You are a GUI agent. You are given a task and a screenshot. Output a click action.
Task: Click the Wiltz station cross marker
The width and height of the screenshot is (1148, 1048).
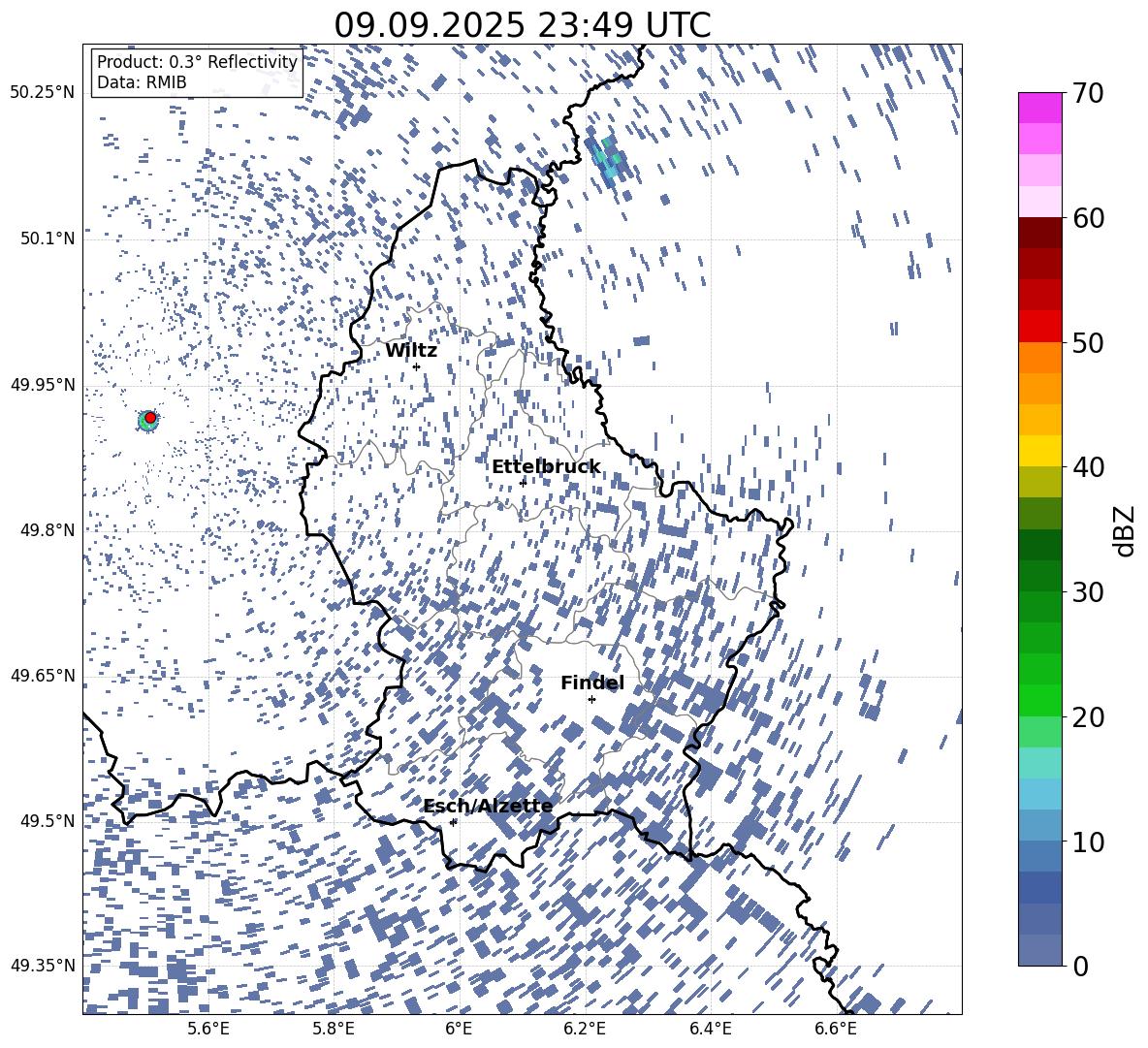coord(417,366)
